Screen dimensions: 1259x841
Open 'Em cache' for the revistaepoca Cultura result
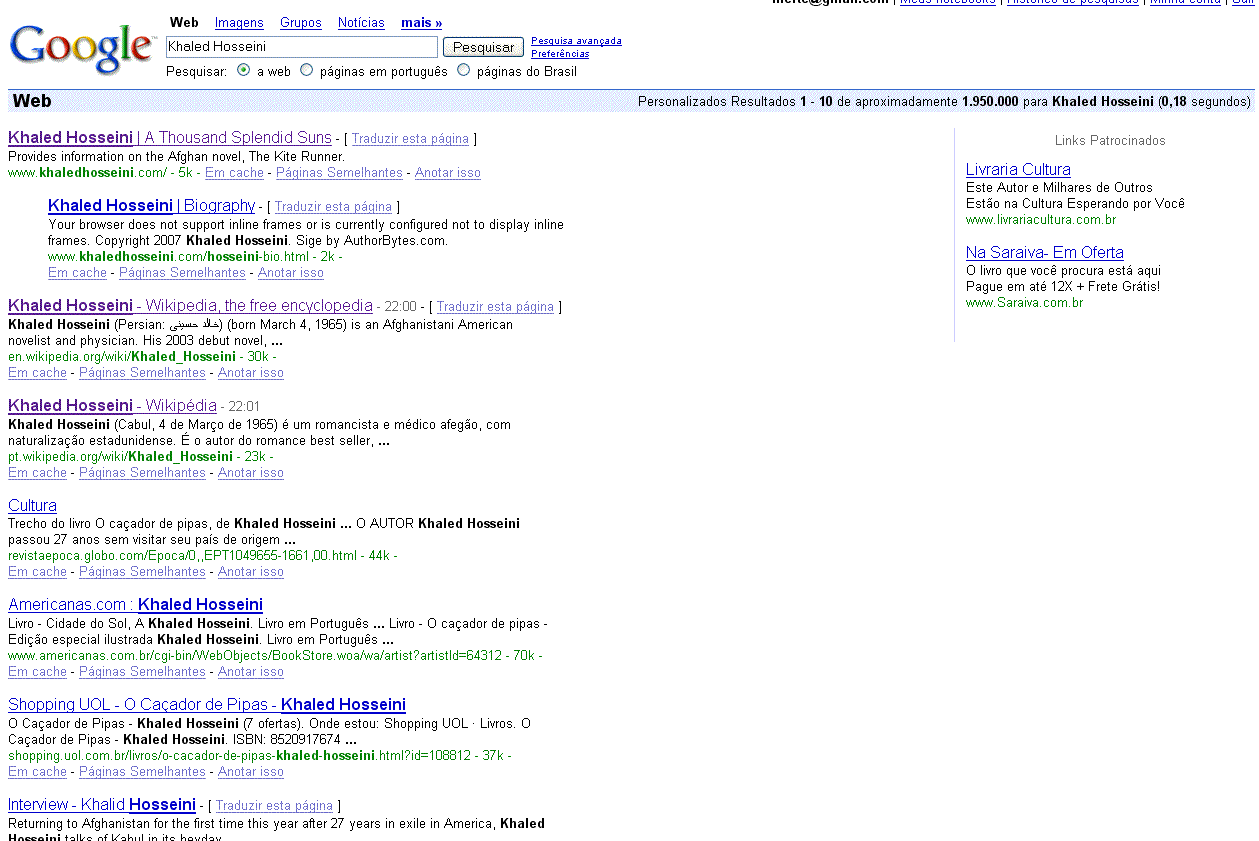tap(37, 572)
